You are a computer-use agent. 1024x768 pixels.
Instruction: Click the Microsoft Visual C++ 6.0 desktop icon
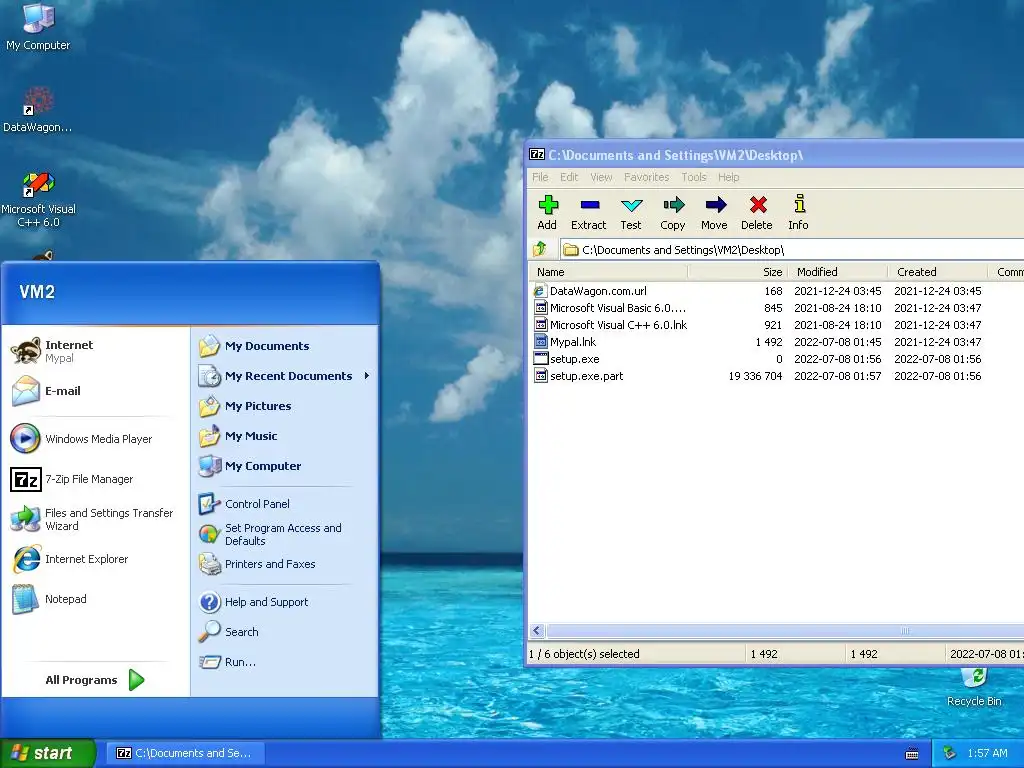(x=38, y=199)
